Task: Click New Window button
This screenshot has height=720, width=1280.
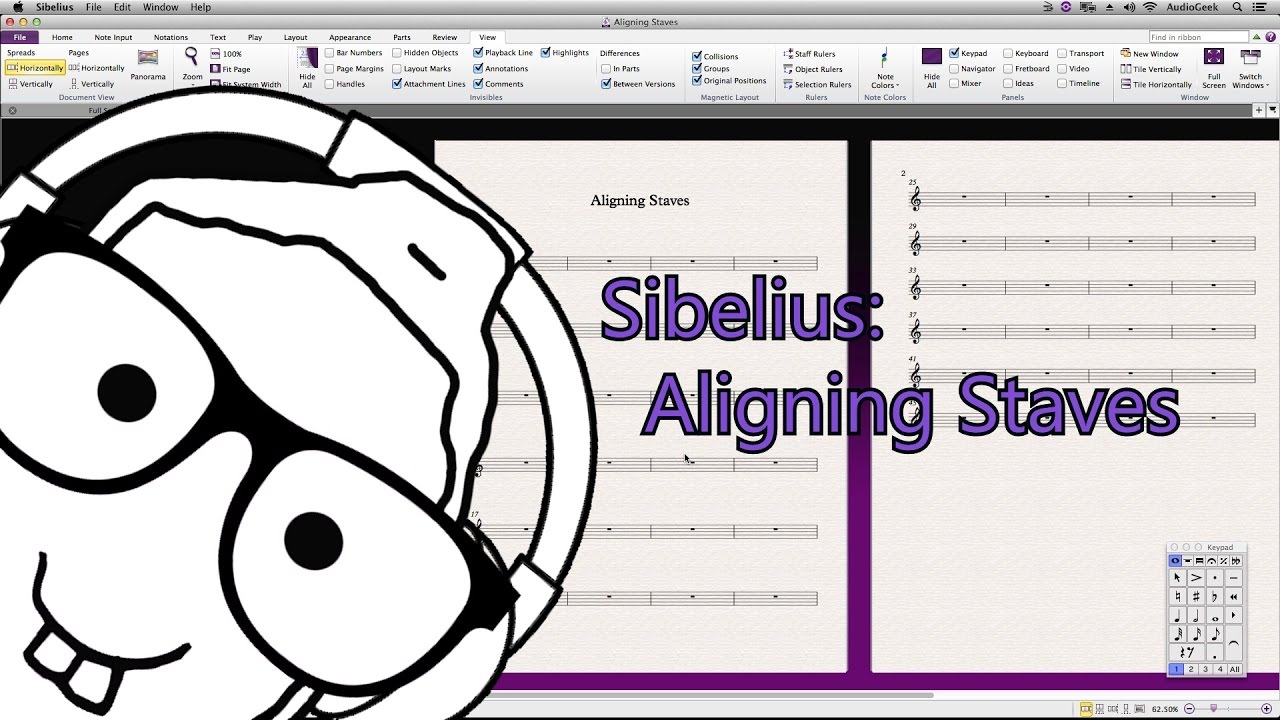Action: [1150, 54]
